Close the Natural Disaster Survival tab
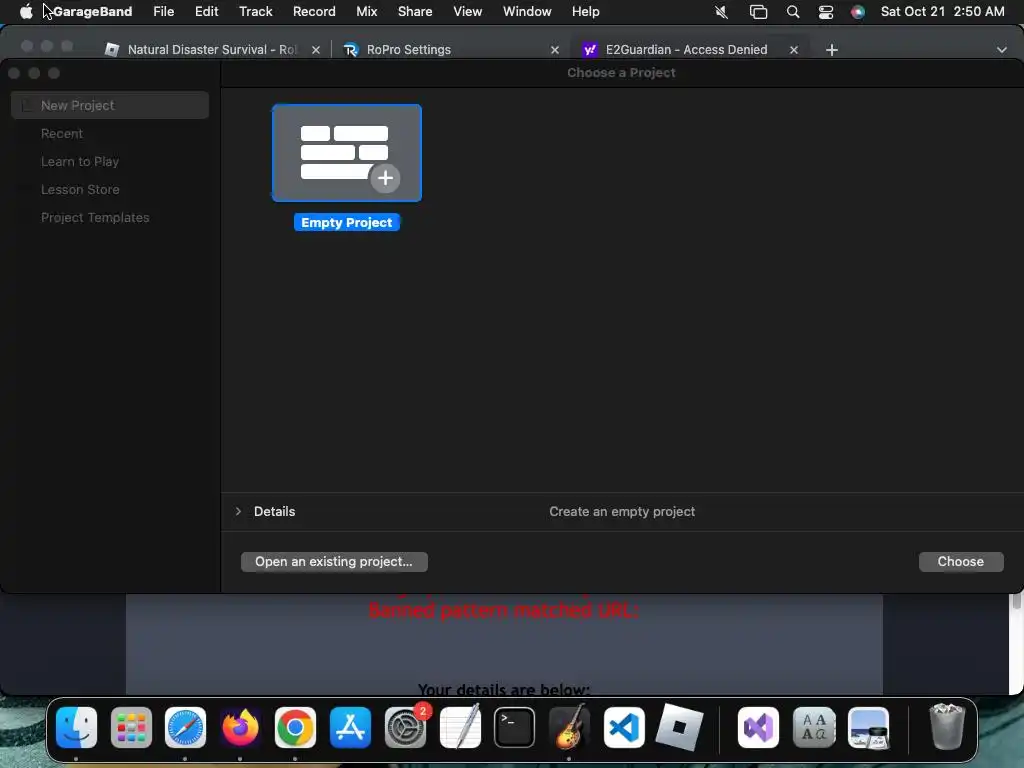 [x=316, y=50]
